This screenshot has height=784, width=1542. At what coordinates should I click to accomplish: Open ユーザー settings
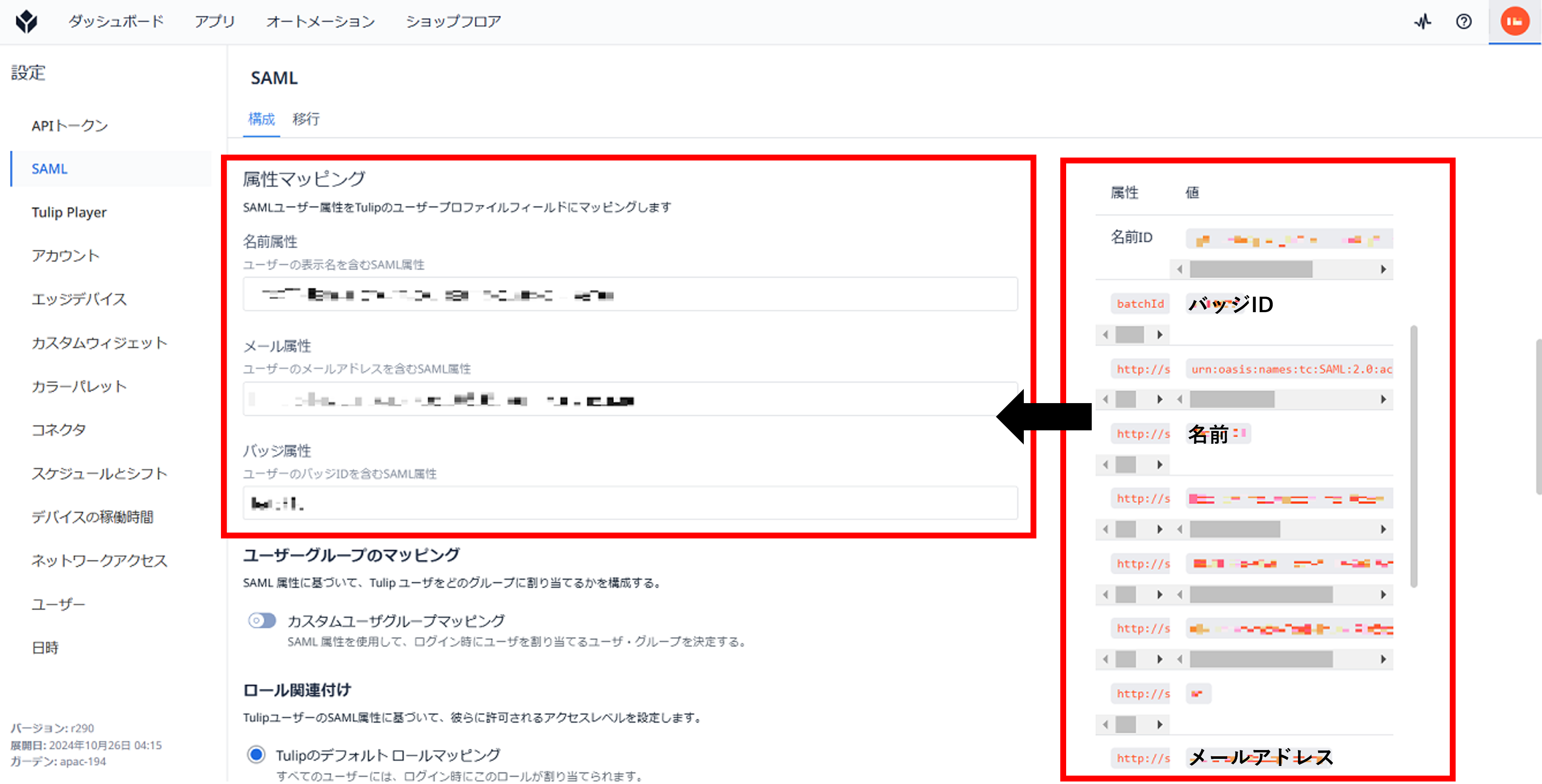tap(59, 605)
